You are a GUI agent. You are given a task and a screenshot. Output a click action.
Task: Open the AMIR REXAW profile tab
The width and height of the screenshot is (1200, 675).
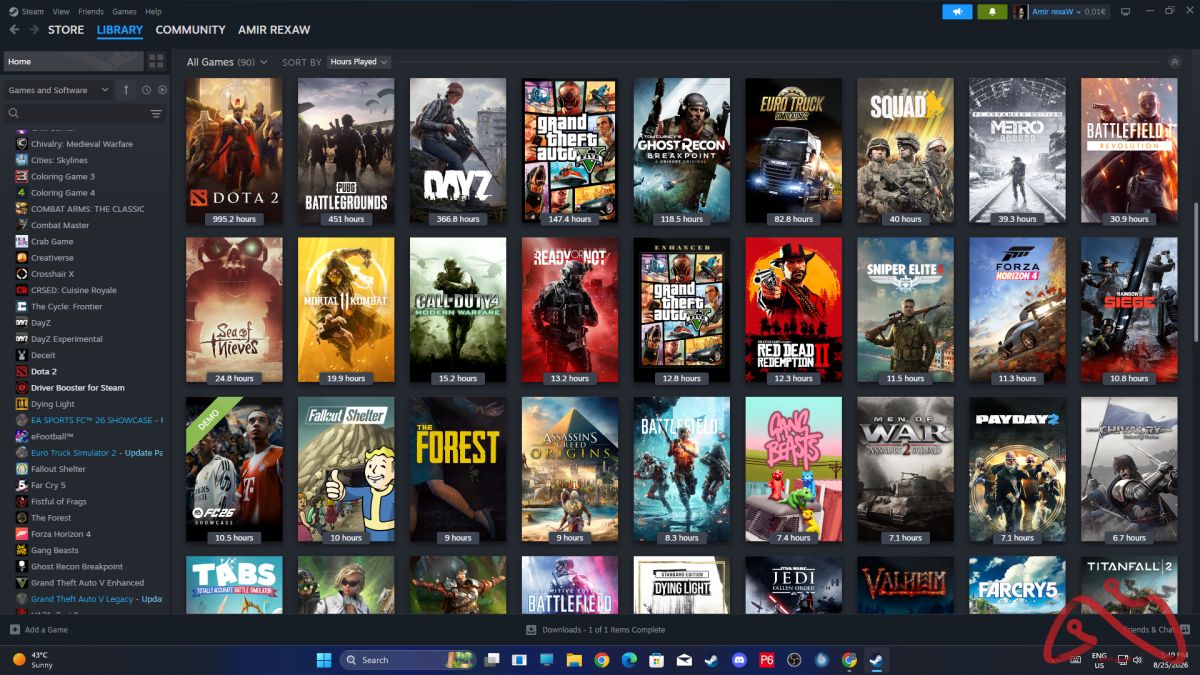click(x=274, y=30)
